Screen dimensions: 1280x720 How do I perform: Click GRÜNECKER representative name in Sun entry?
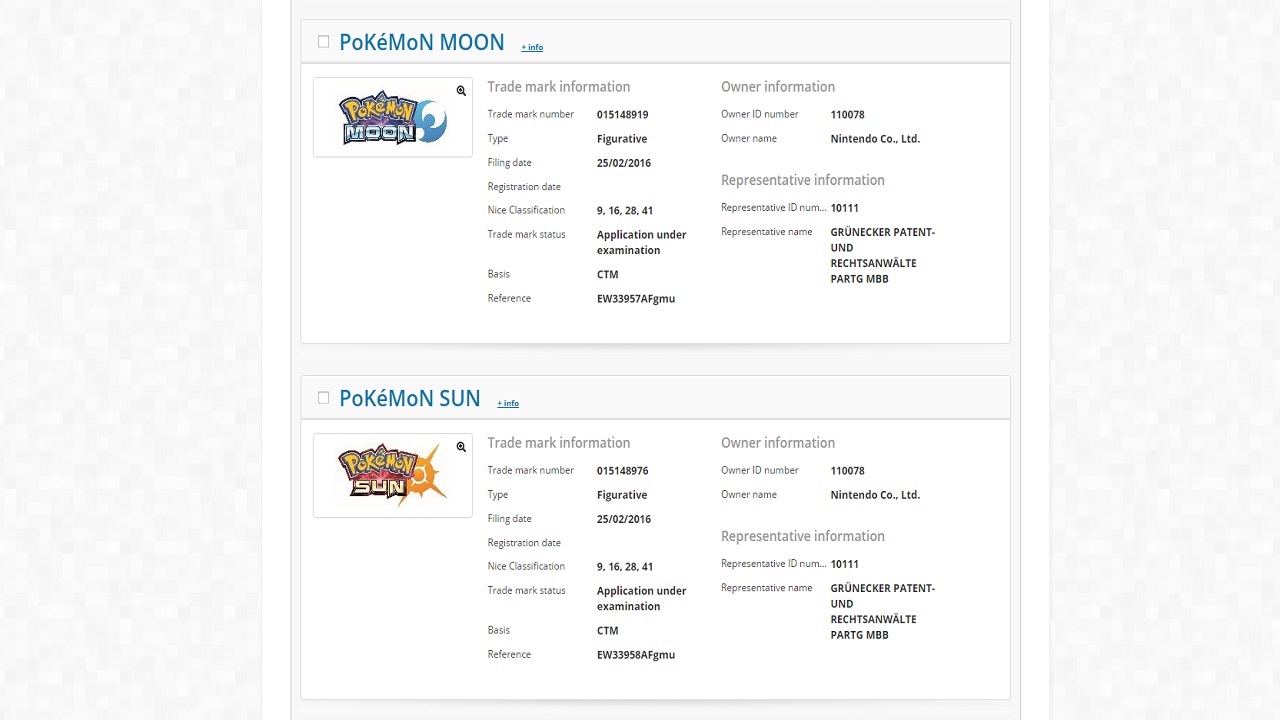[882, 611]
